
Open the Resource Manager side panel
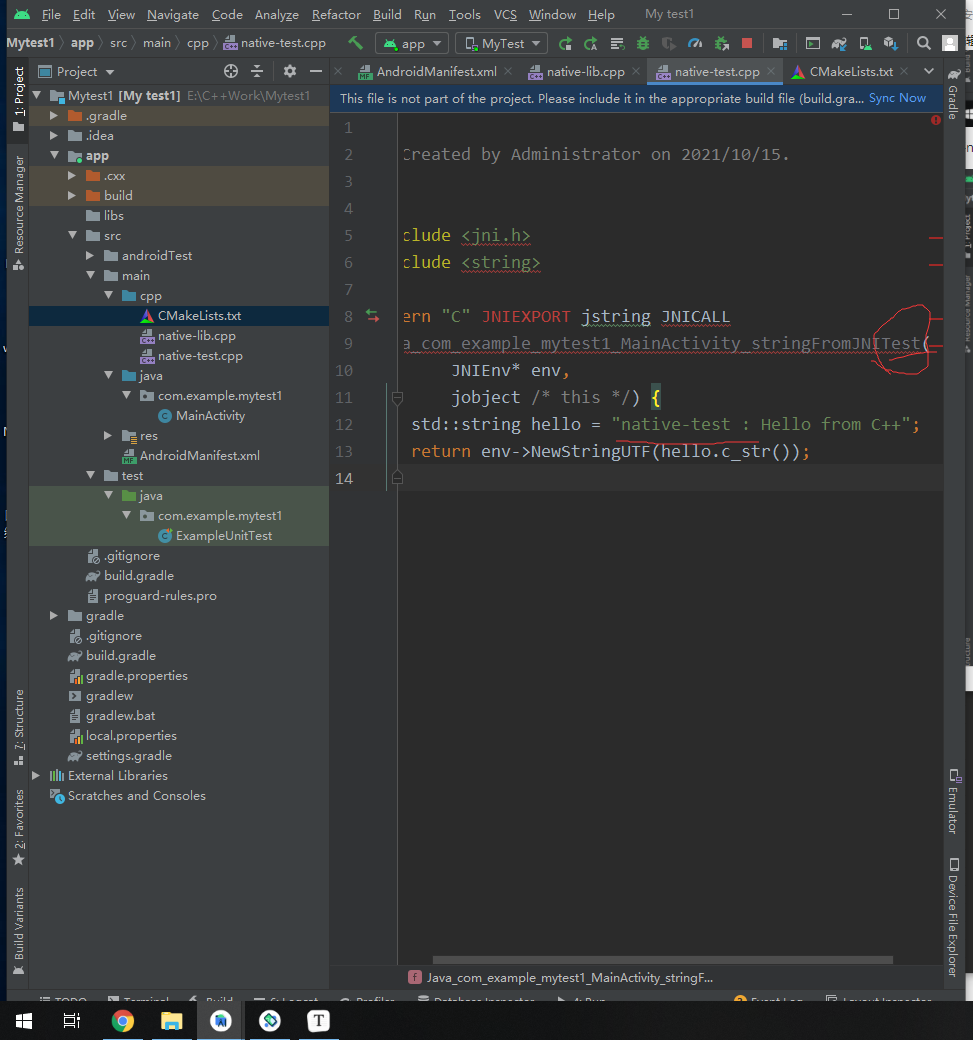(19, 212)
